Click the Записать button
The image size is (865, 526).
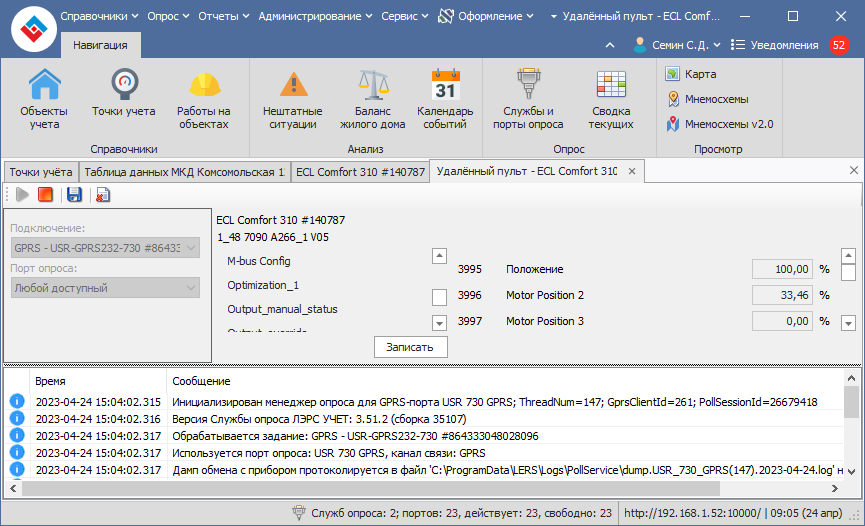pyautogui.click(x=410, y=347)
